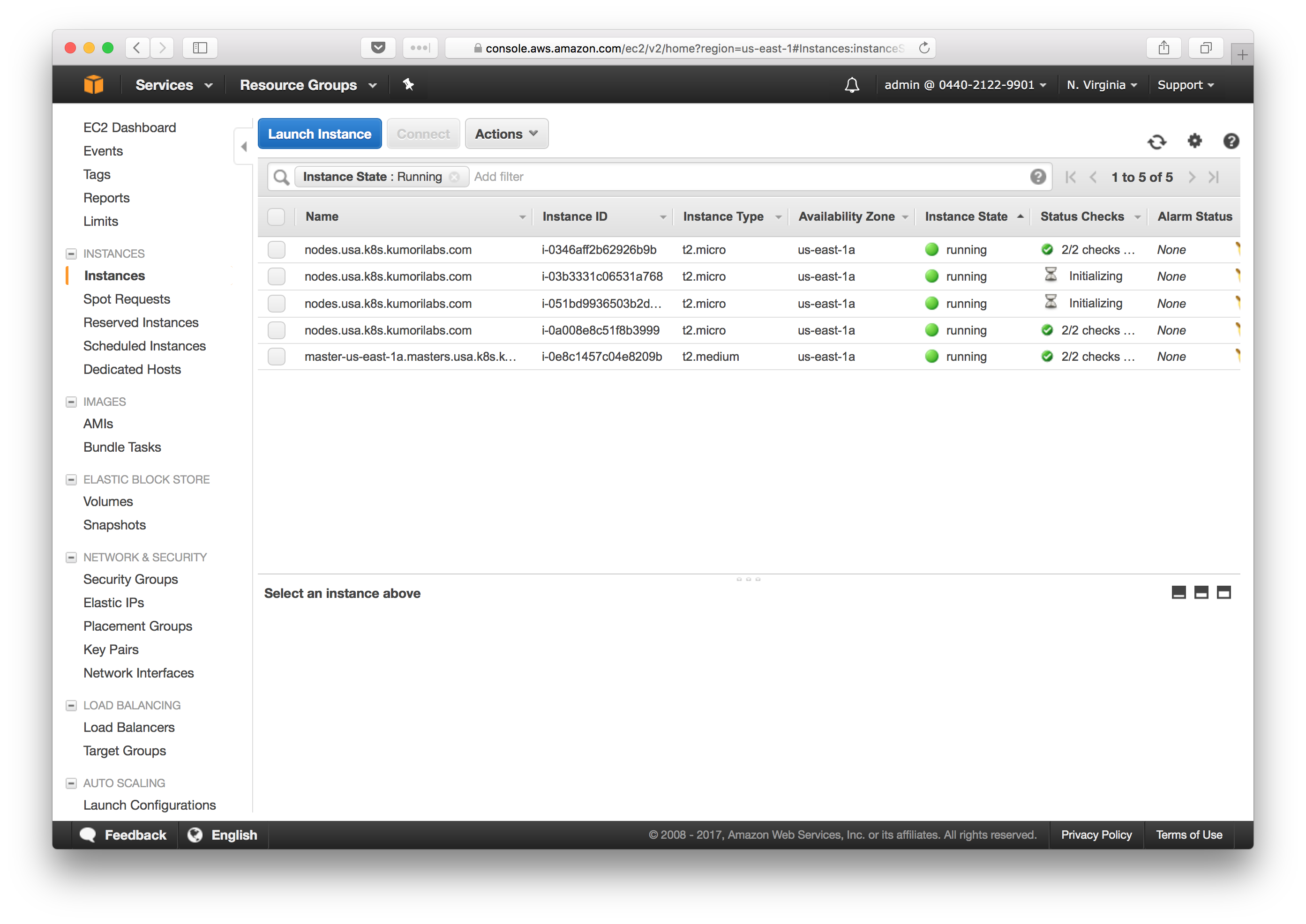Open Name column header dropdown arrow
The width and height of the screenshot is (1306, 924).
coord(522,217)
